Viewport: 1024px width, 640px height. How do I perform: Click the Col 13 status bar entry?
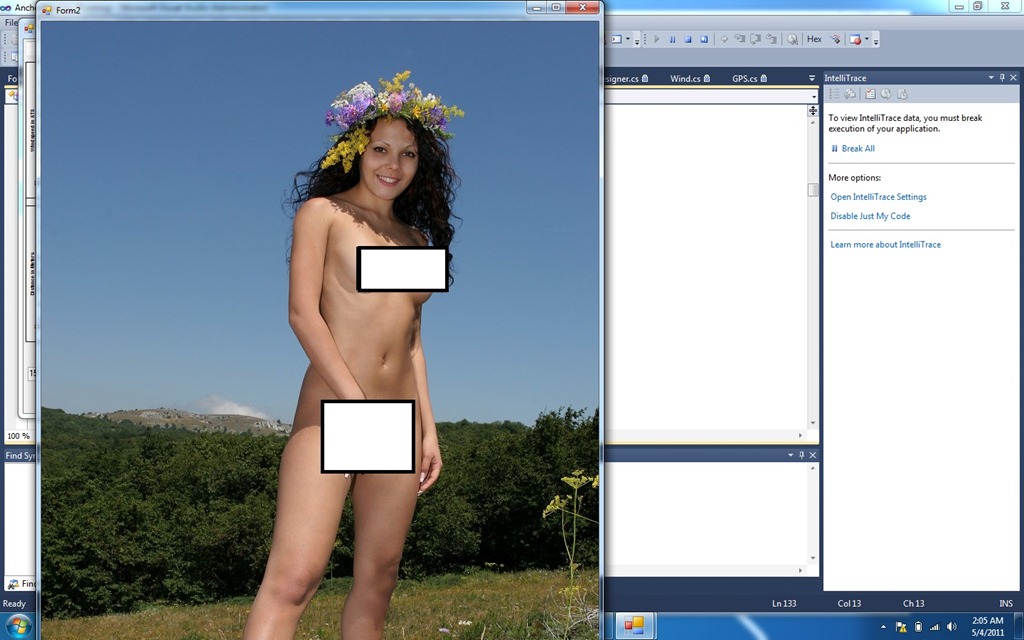(849, 603)
